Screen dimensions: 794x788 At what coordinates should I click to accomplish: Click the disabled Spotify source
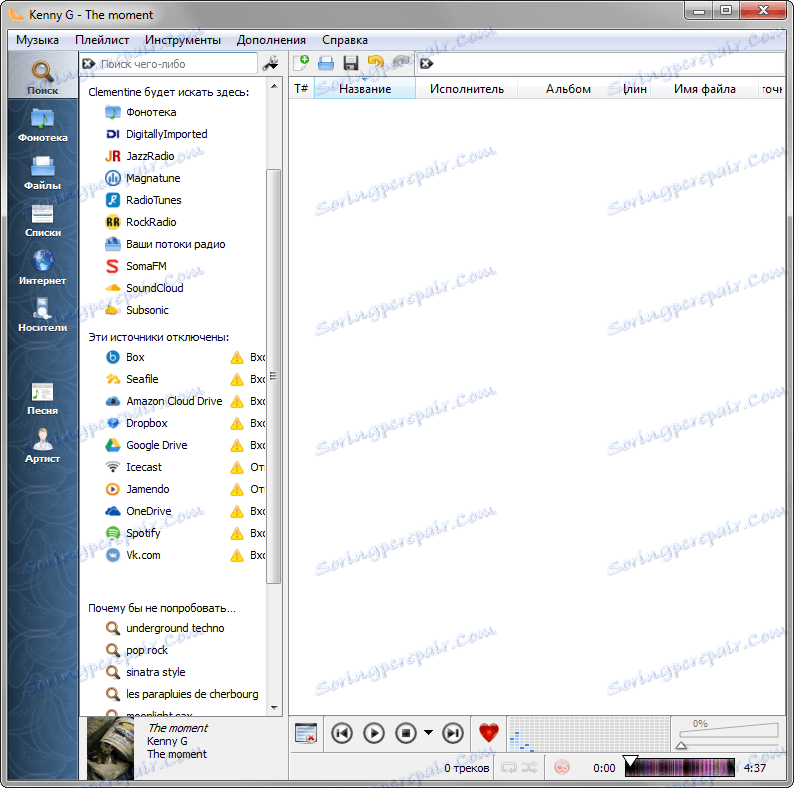coord(132,533)
